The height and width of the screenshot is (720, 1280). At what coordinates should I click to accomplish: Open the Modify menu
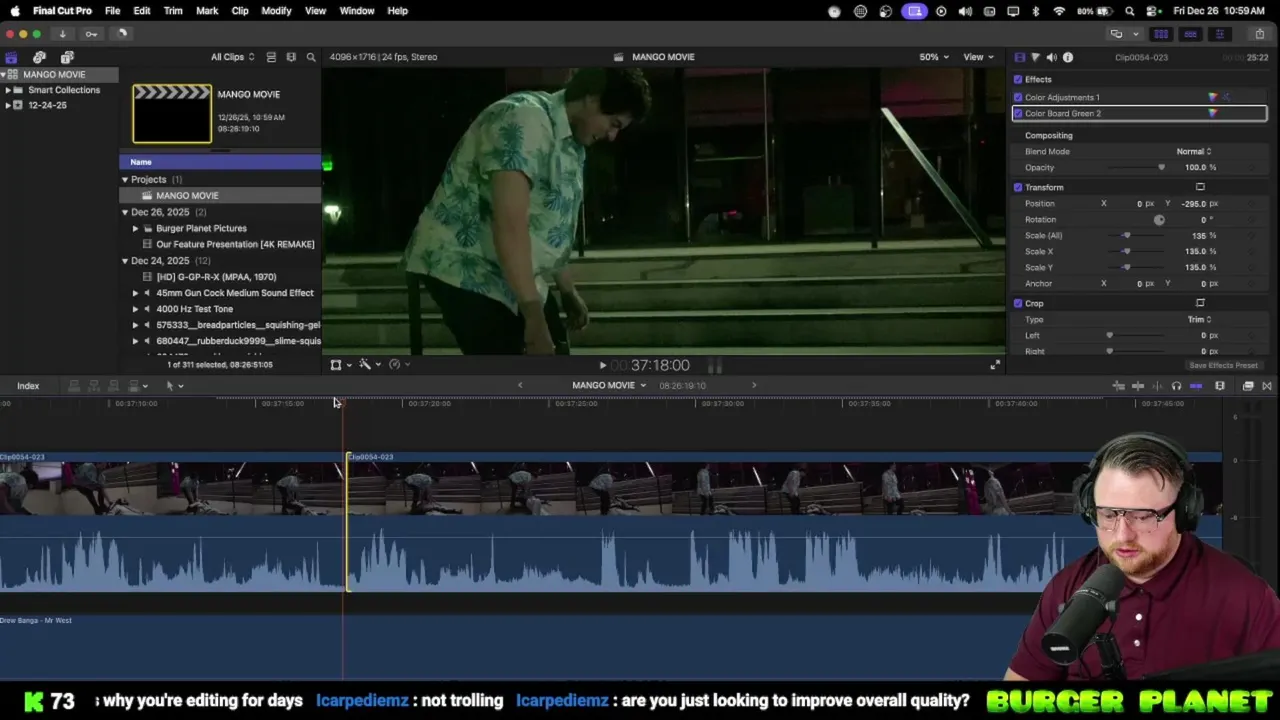(x=276, y=11)
